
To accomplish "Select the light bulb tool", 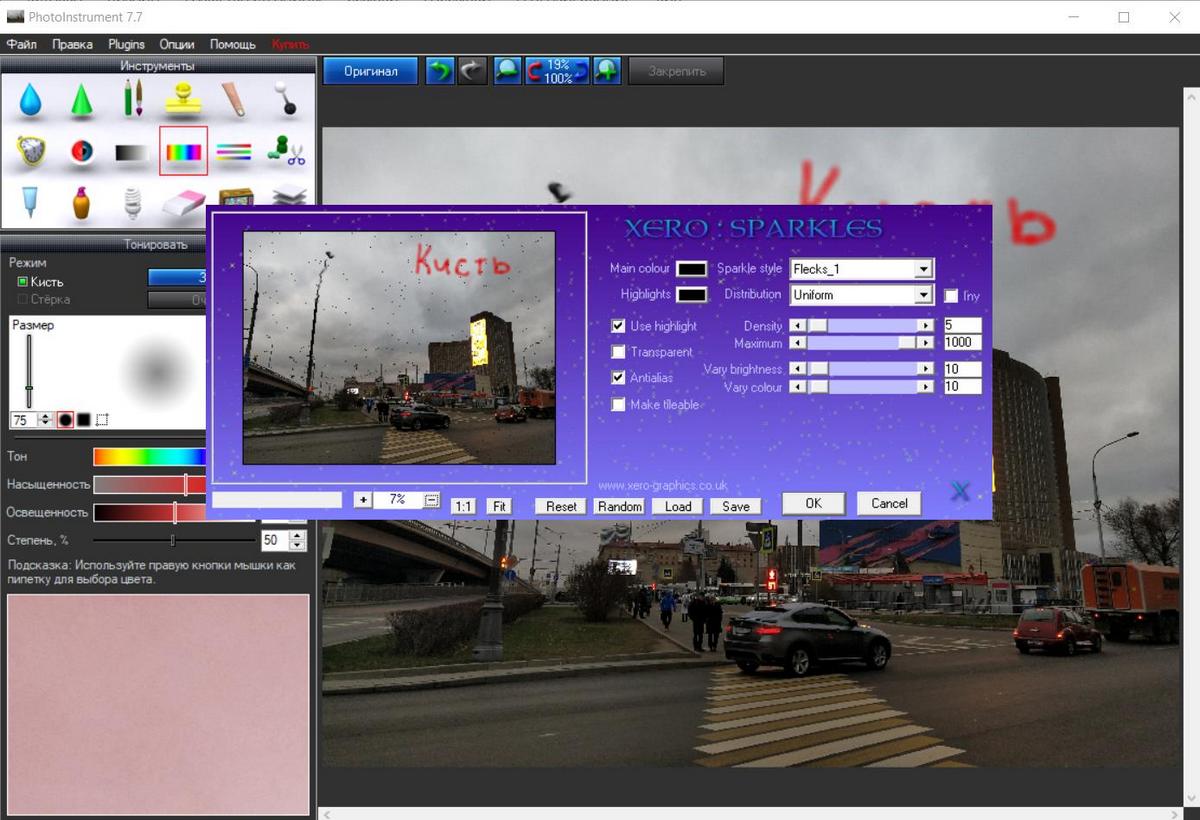I will [x=132, y=203].
